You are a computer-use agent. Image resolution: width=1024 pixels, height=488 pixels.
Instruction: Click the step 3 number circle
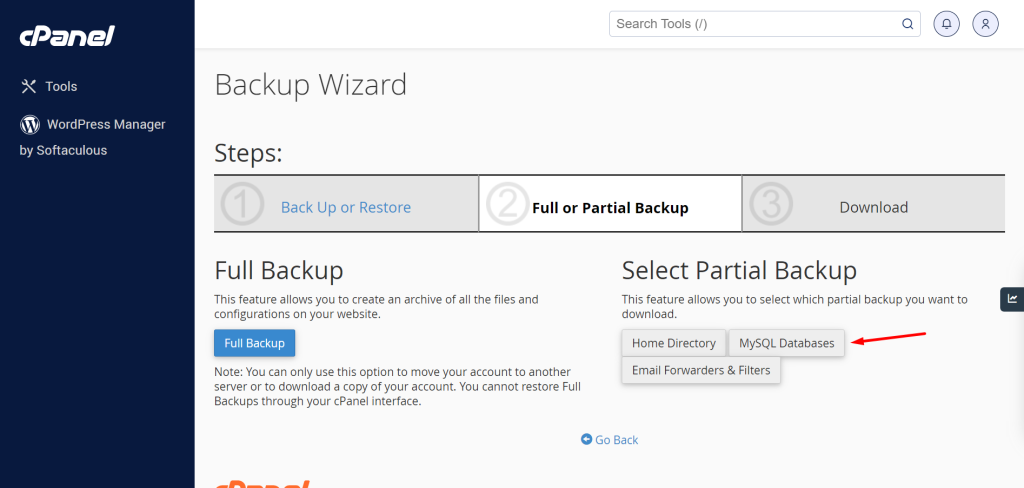(x=771, y=204)
